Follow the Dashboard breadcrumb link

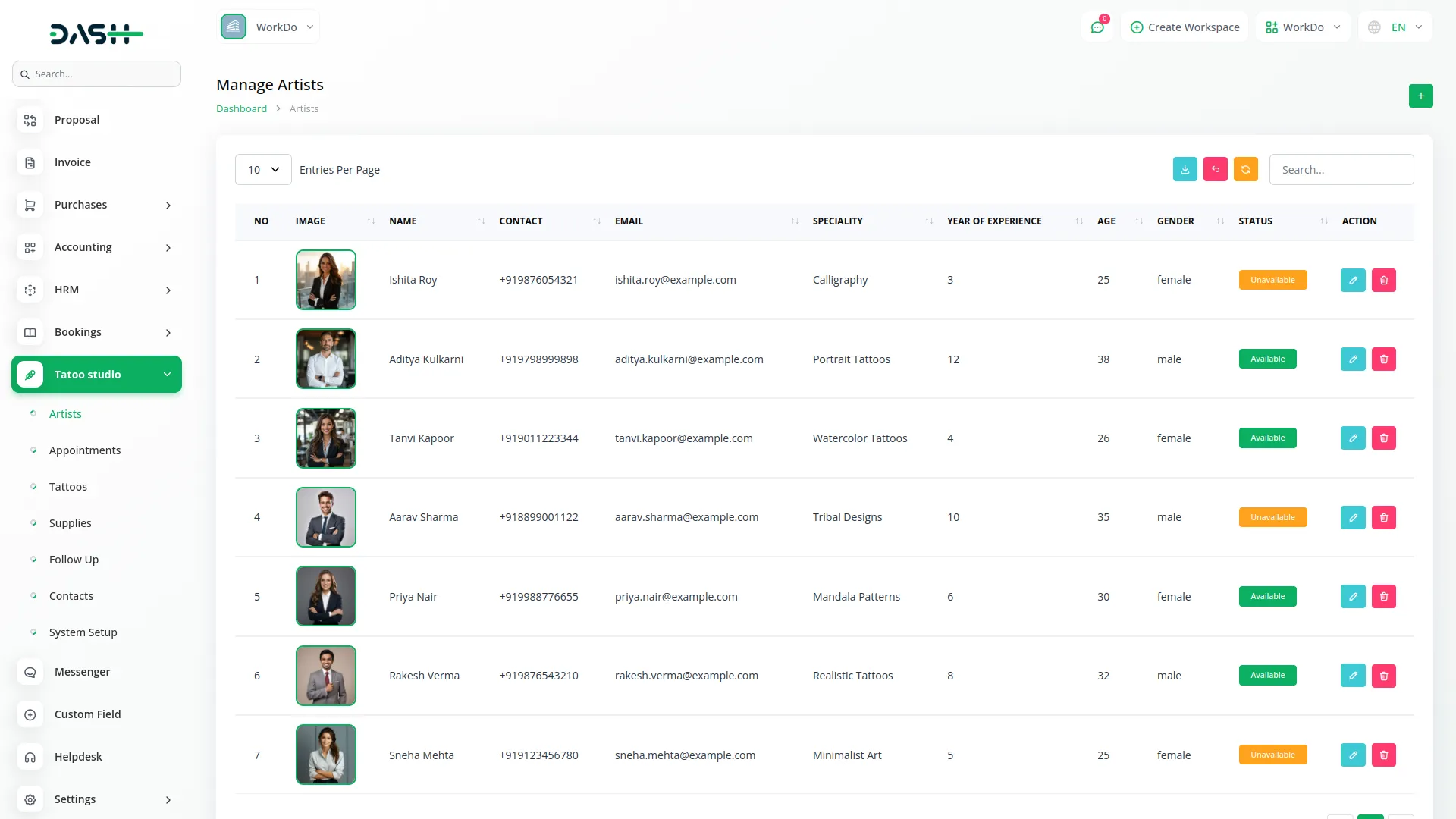coord(241,109)
